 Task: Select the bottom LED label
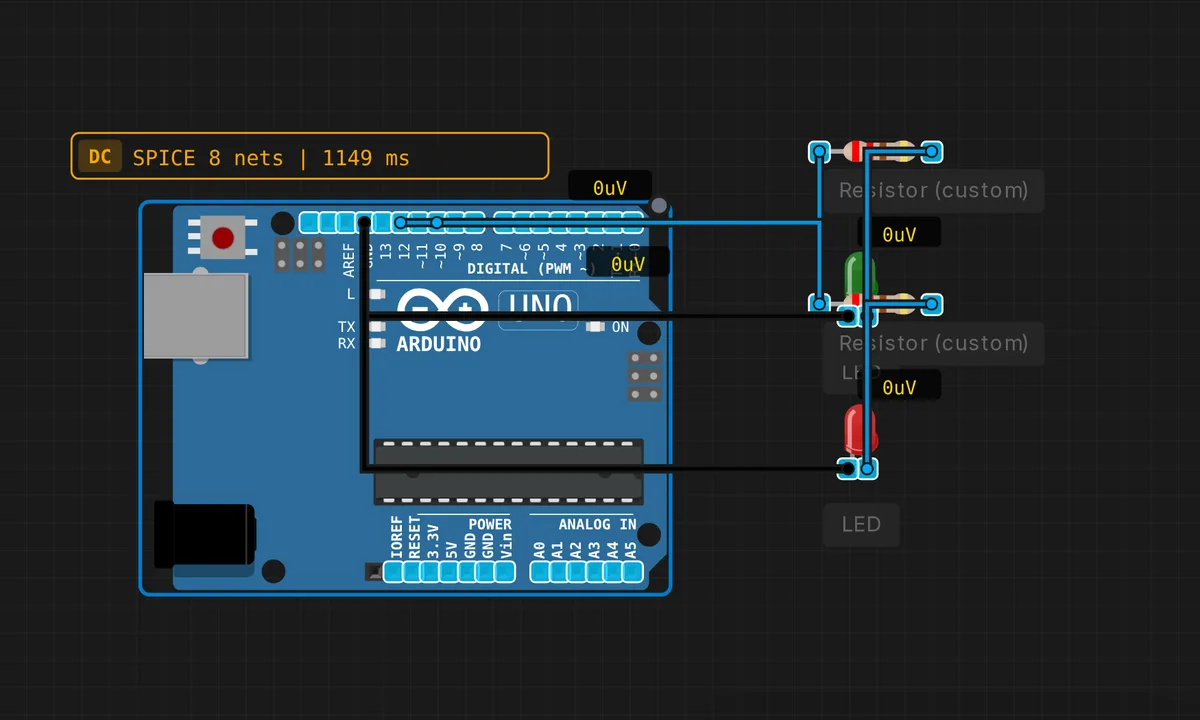tap(861, 524)
